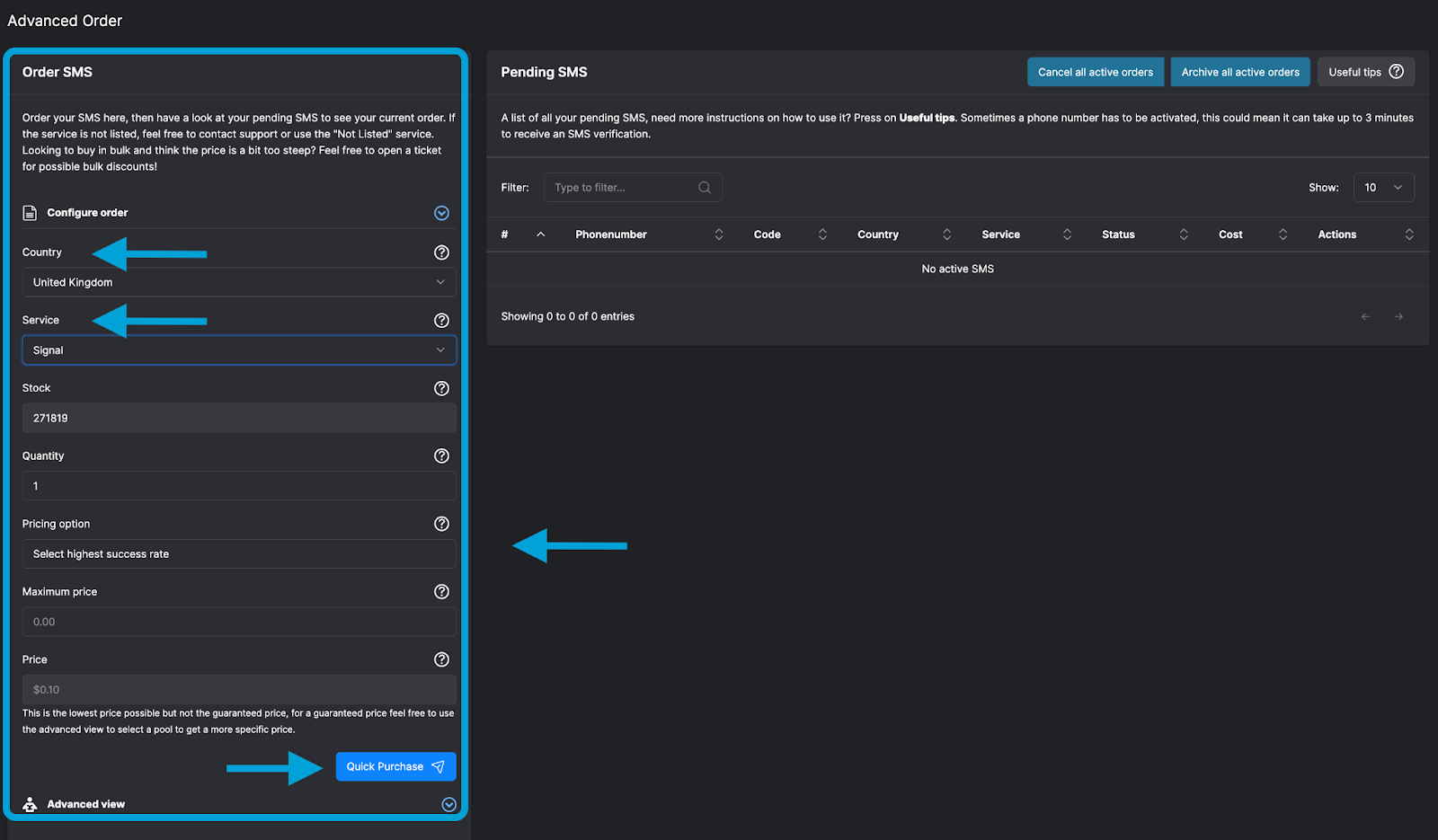
Task: Collapse the Configure order section
Action: [441, 213]
